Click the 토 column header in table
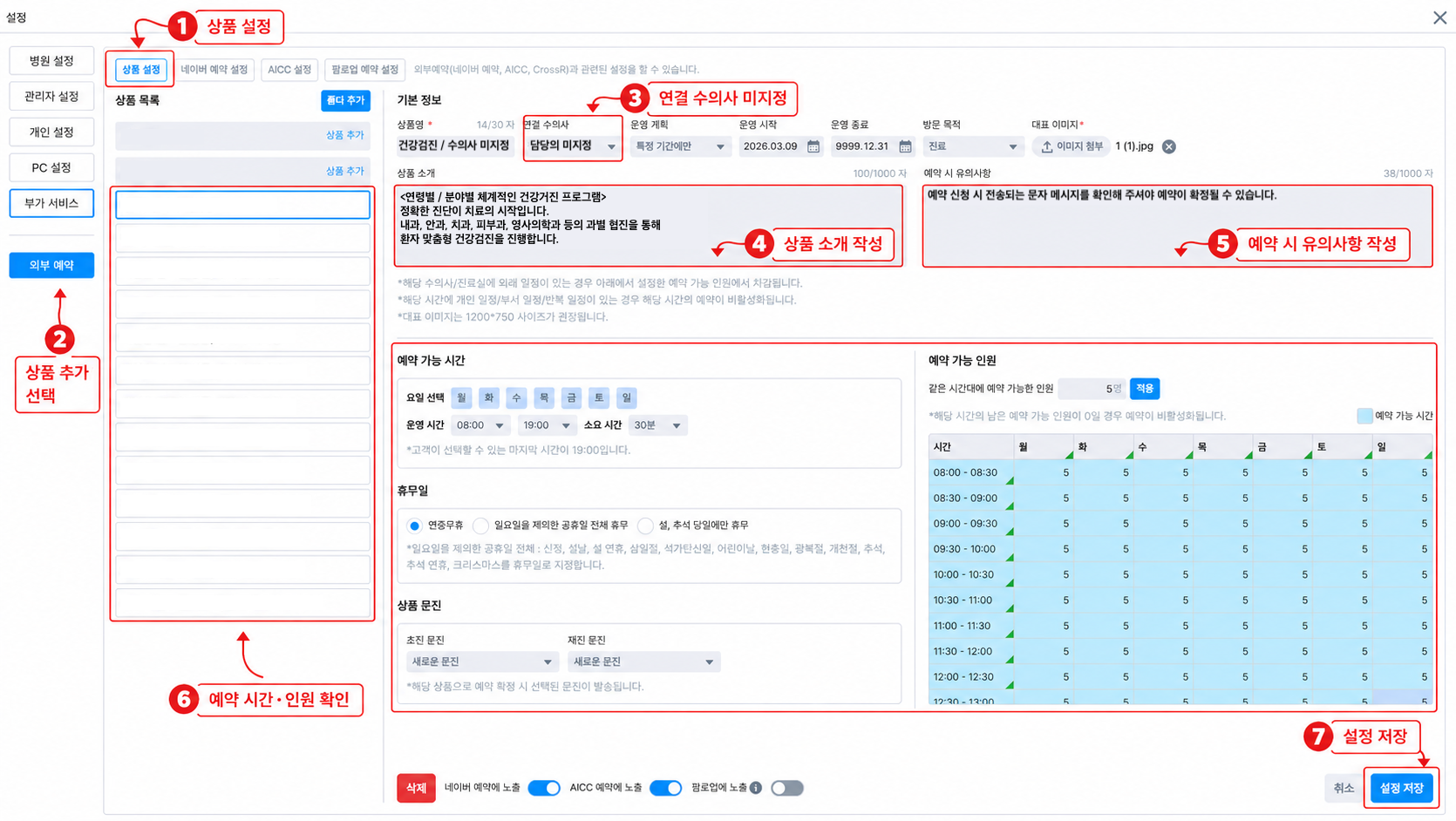The height and width of the screenshot is (821, 1456). [x=1343, y=447]
